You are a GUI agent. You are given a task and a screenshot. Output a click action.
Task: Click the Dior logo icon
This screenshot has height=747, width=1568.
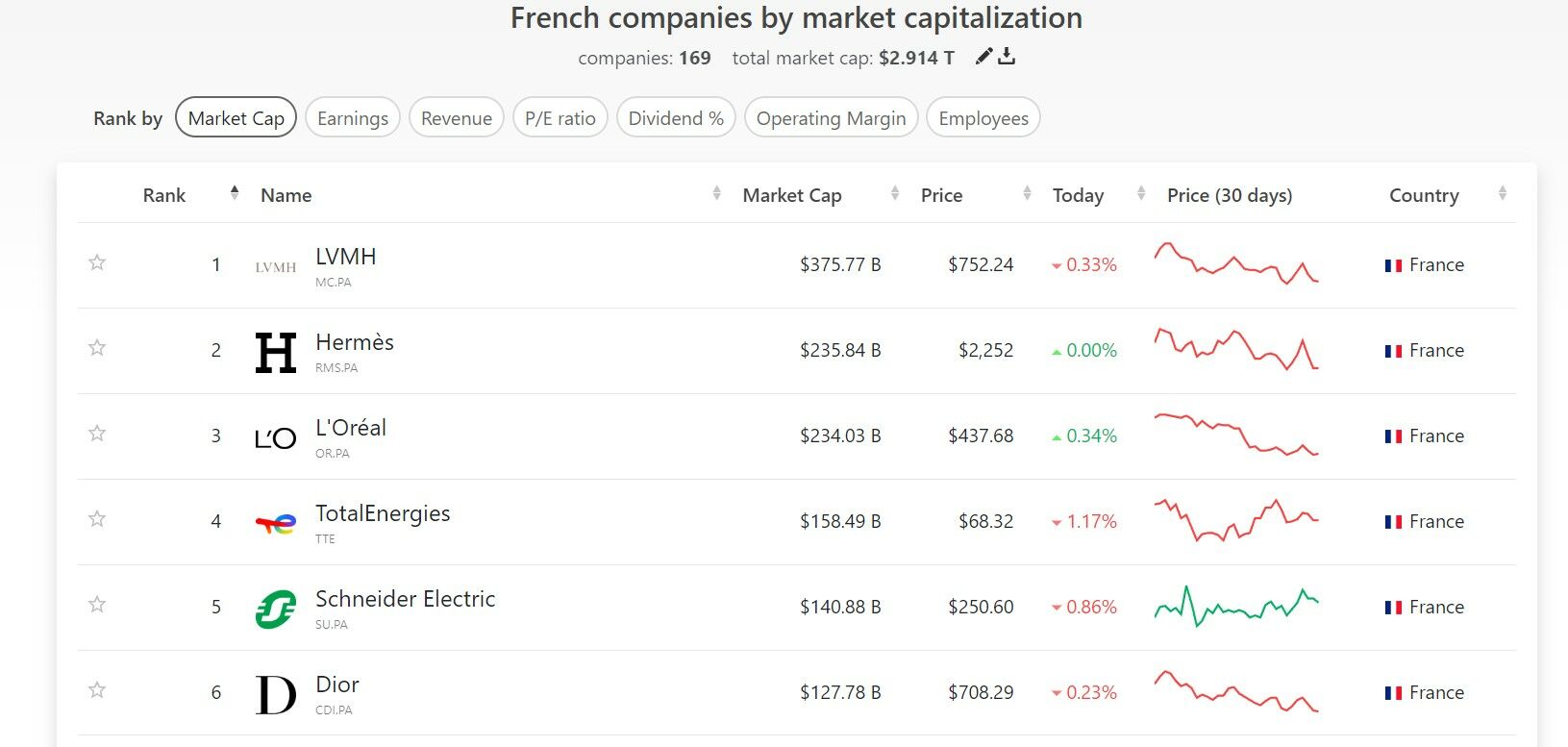coord(275,695)
